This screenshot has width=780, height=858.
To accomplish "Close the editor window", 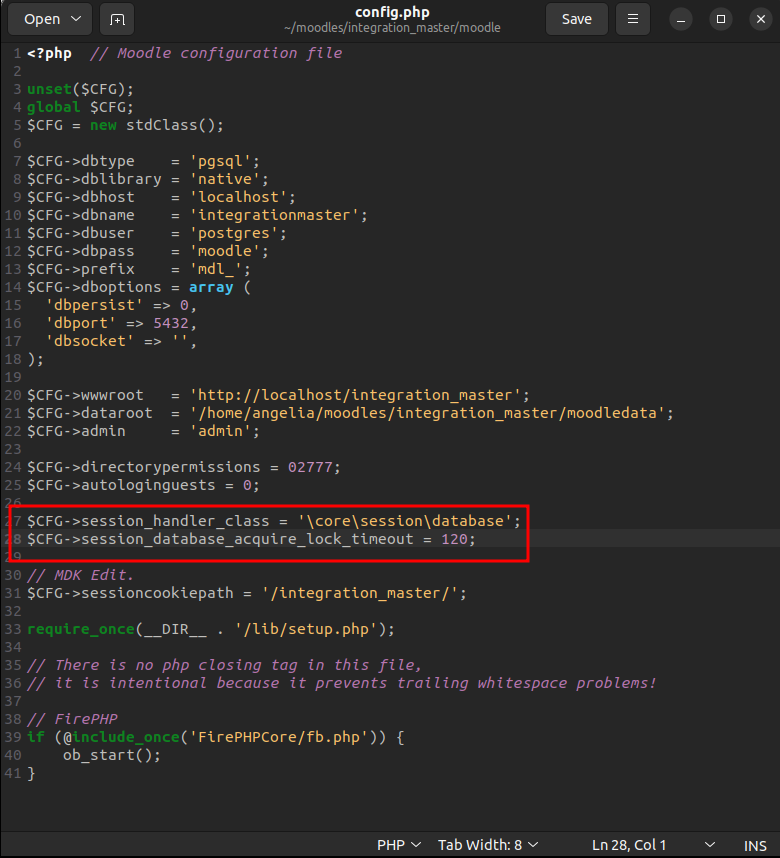I will click(x=761, y=19).
